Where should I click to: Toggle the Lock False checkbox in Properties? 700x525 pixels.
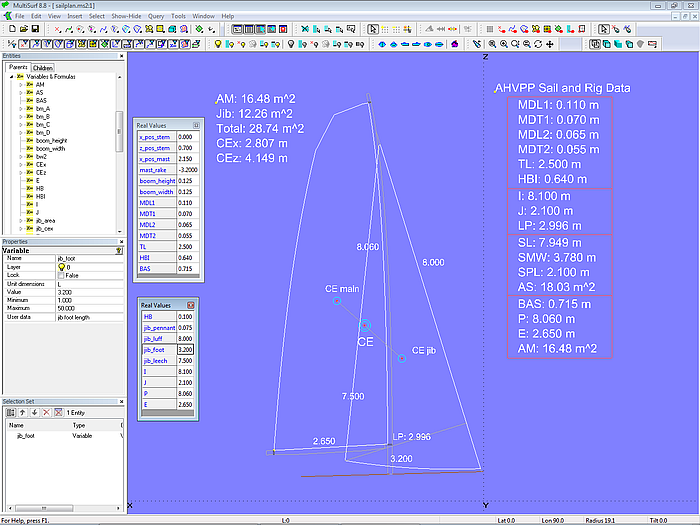click(x=61, y=275)
